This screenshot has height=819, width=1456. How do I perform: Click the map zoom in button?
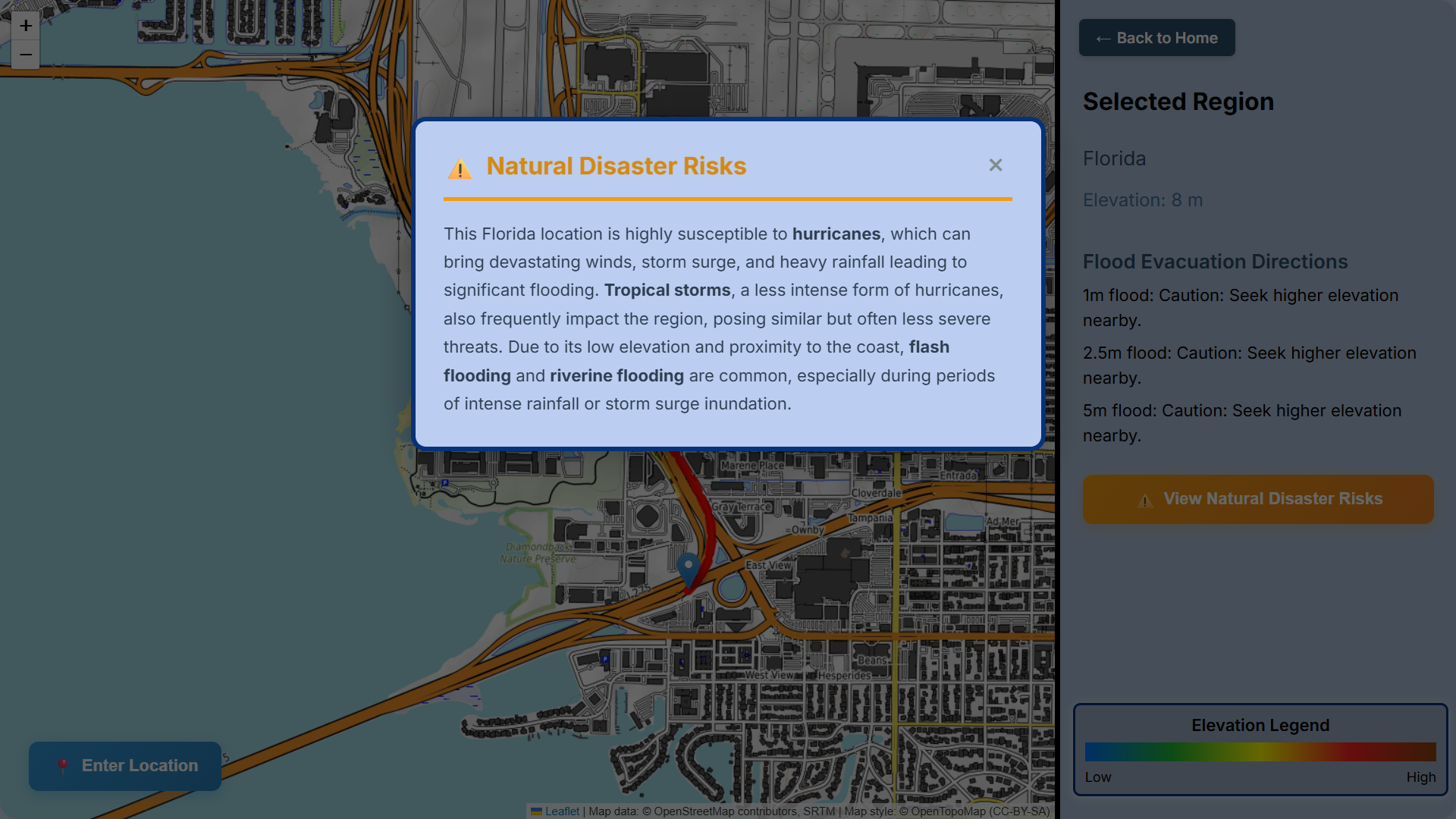tap(26, 26)
